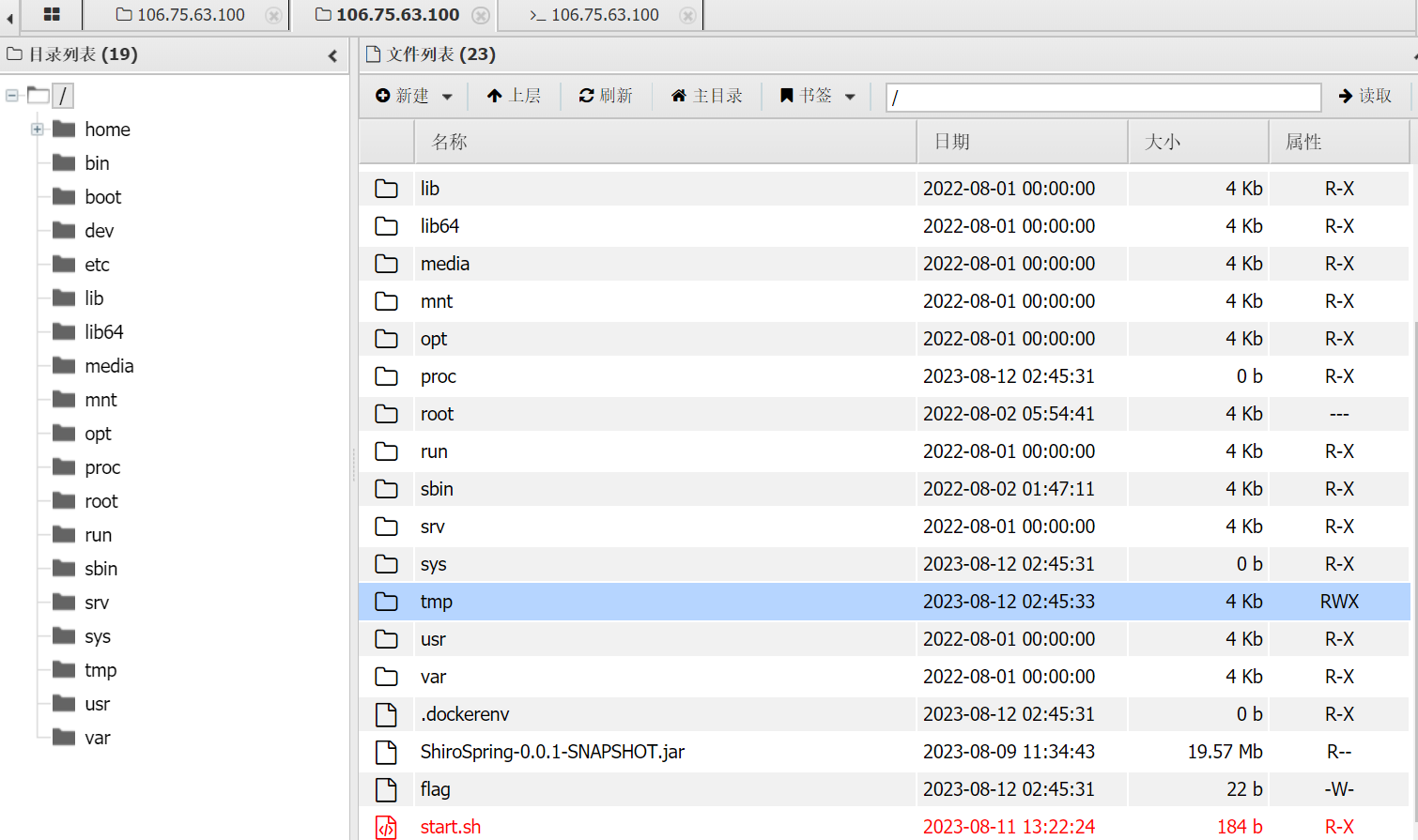Click the ShiroSpring jar file icon
The width and height of the screenshot is (1418, 840).
(386, 752)
